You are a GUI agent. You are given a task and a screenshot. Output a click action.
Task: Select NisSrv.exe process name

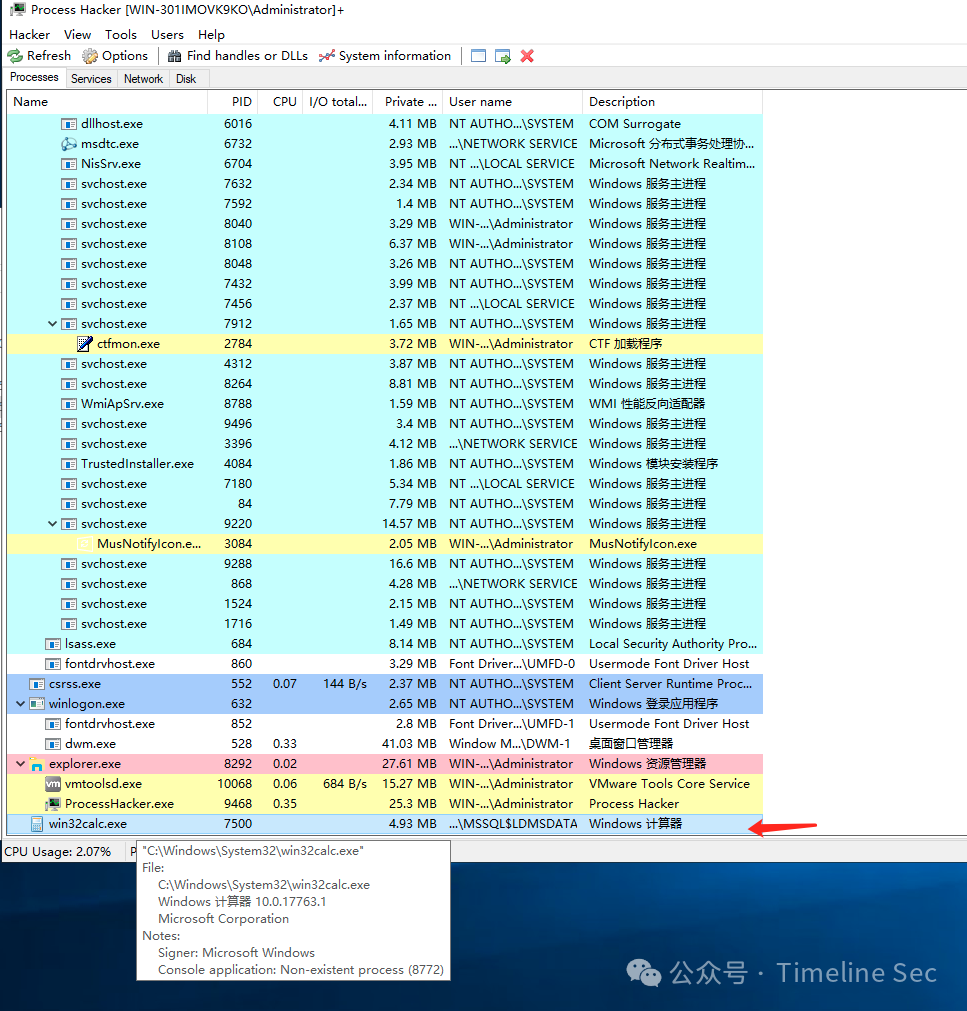point(111,164)
